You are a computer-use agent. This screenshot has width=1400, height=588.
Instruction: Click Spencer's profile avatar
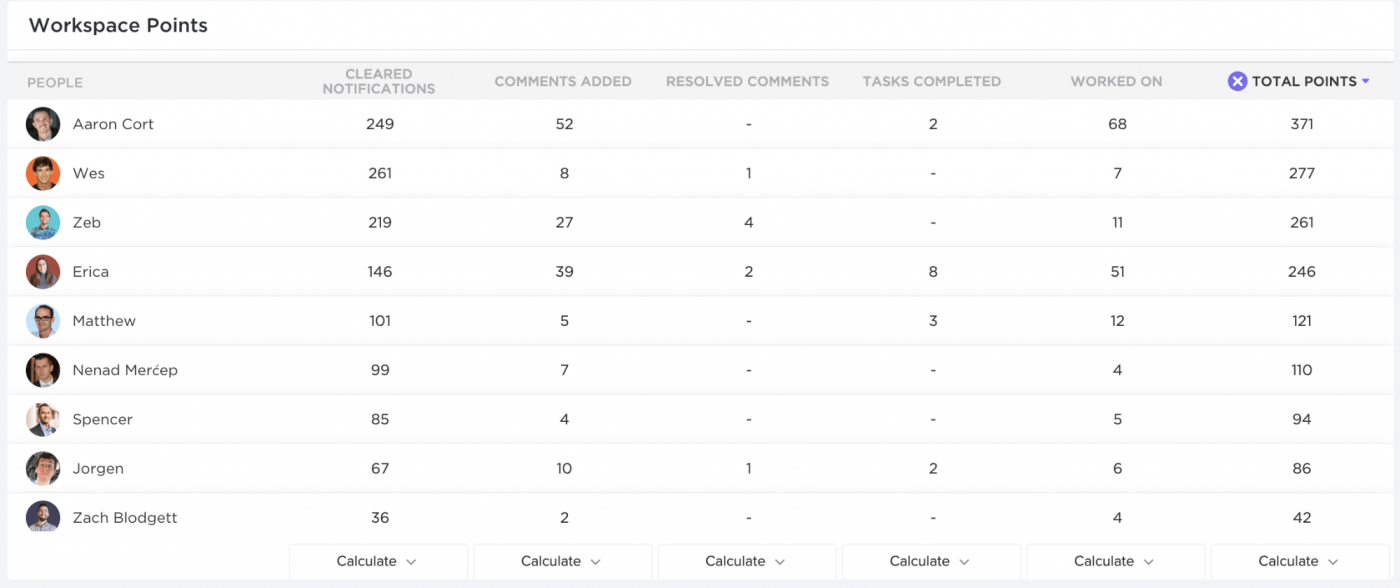43,419
